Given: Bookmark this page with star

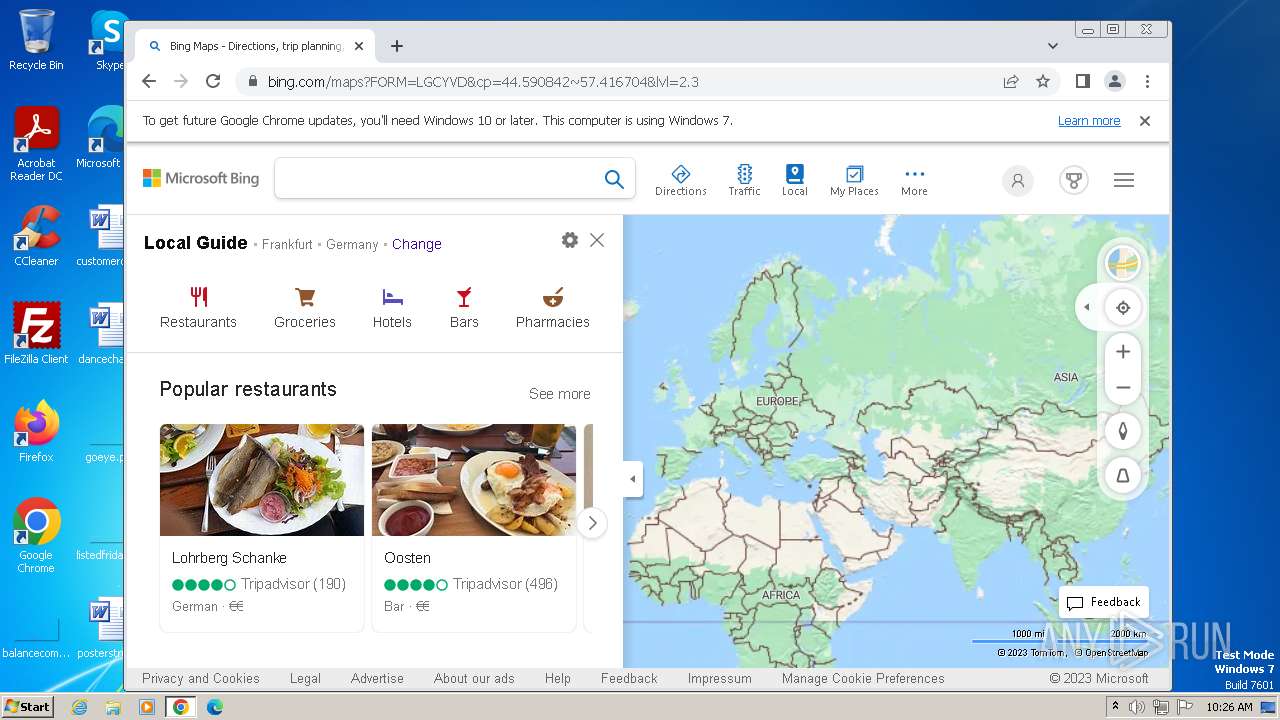Looking at the screenshot, I should pyautogui.click(x=1043, y=82).
